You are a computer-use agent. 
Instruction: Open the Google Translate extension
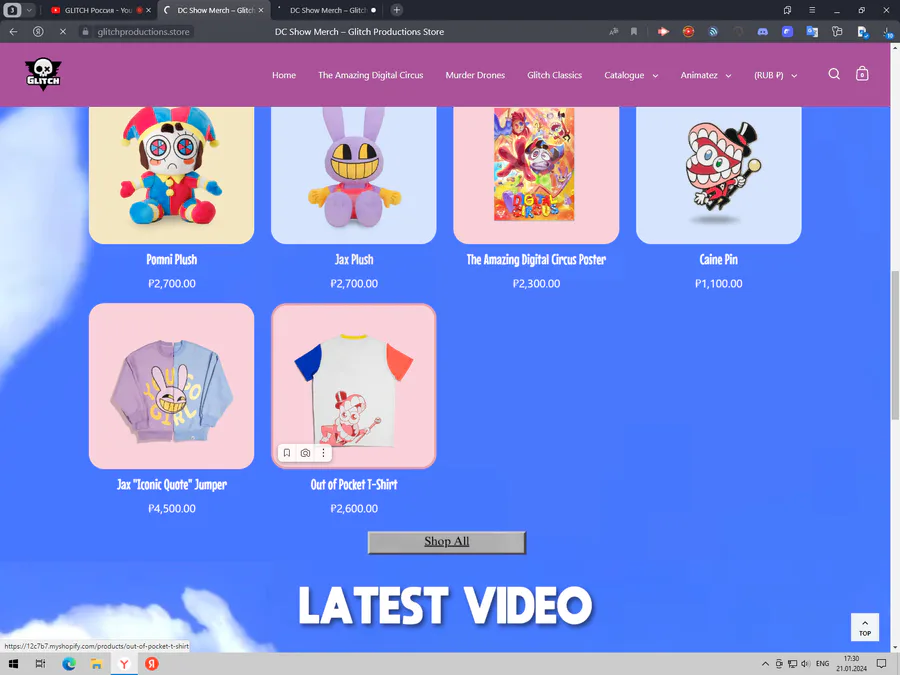coord(812,32)
